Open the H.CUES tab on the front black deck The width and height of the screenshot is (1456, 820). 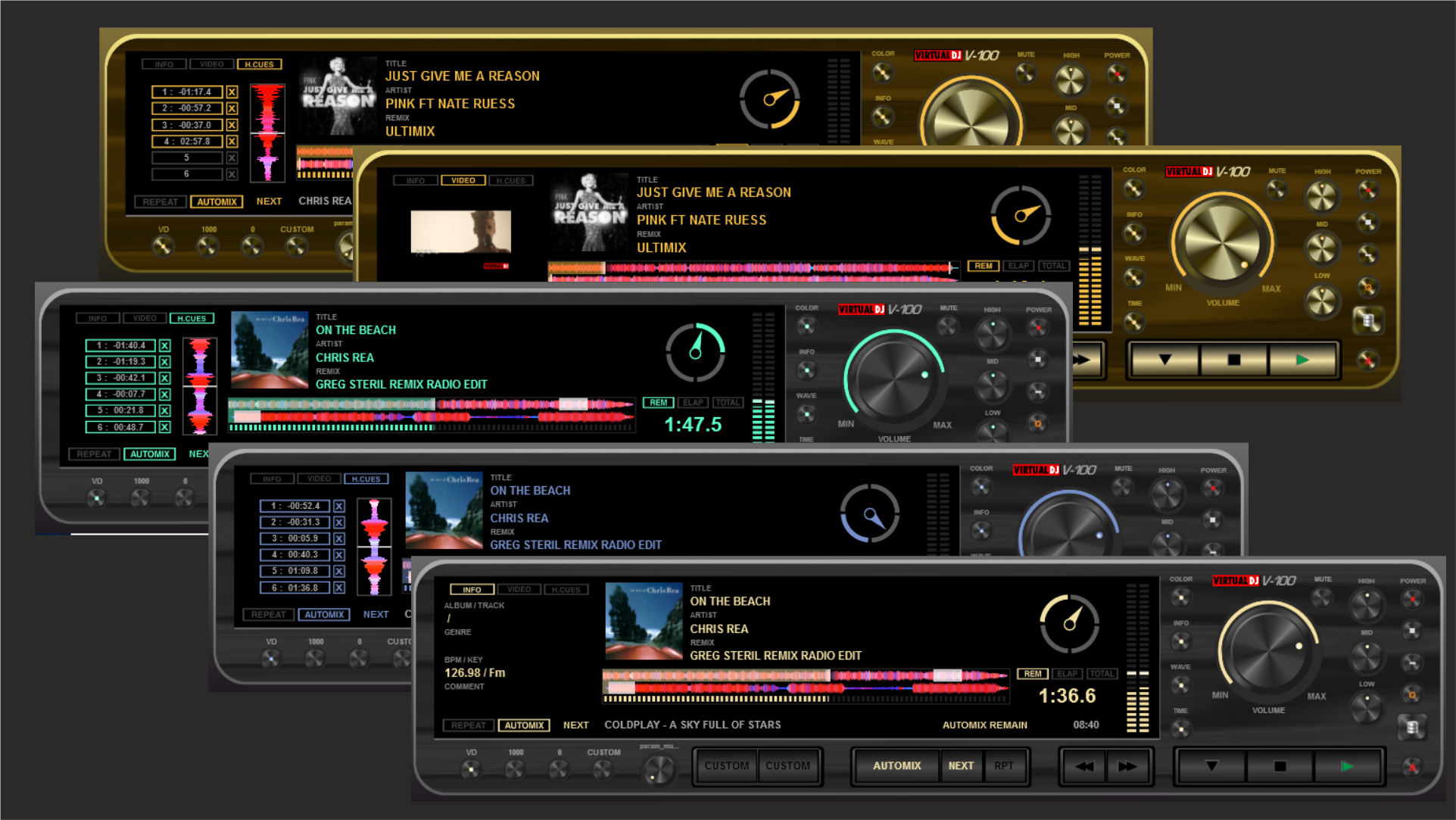point(566,590)
